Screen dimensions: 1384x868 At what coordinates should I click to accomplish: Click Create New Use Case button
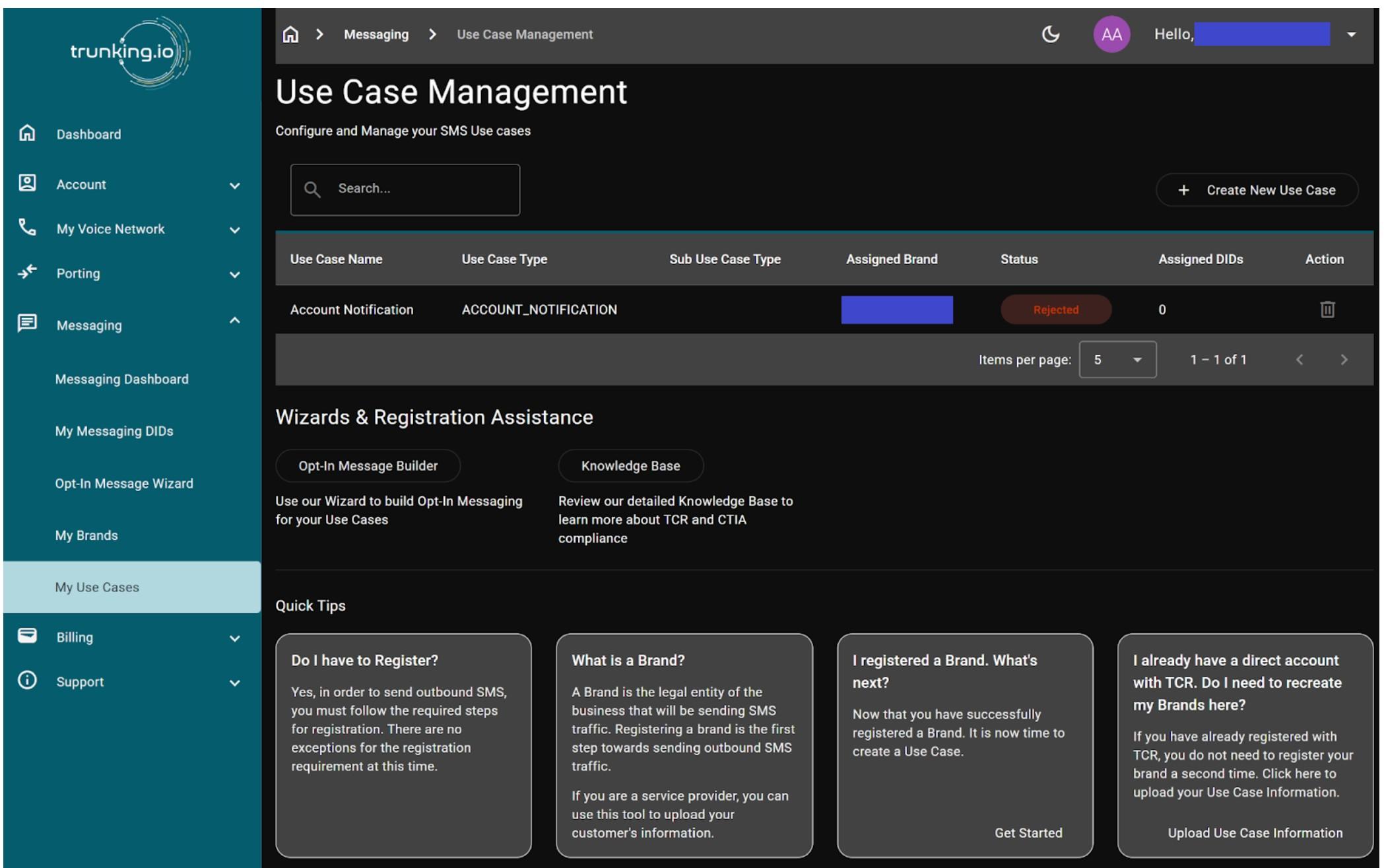(x=1257, y=190)
